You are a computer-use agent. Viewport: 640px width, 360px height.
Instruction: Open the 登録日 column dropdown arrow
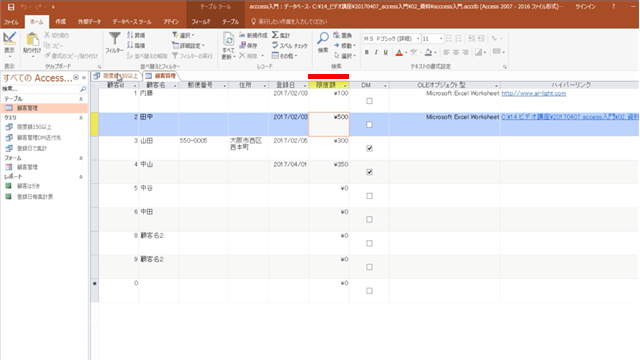point(304,86)
